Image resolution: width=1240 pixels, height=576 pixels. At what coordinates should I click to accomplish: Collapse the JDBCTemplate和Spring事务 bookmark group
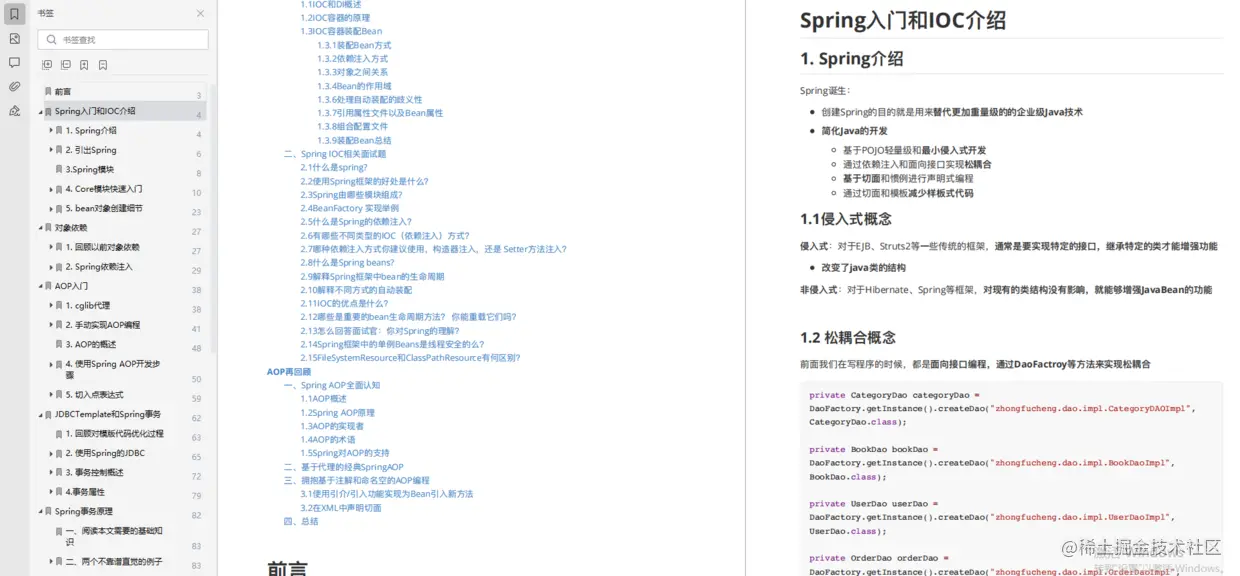(42, 414)
